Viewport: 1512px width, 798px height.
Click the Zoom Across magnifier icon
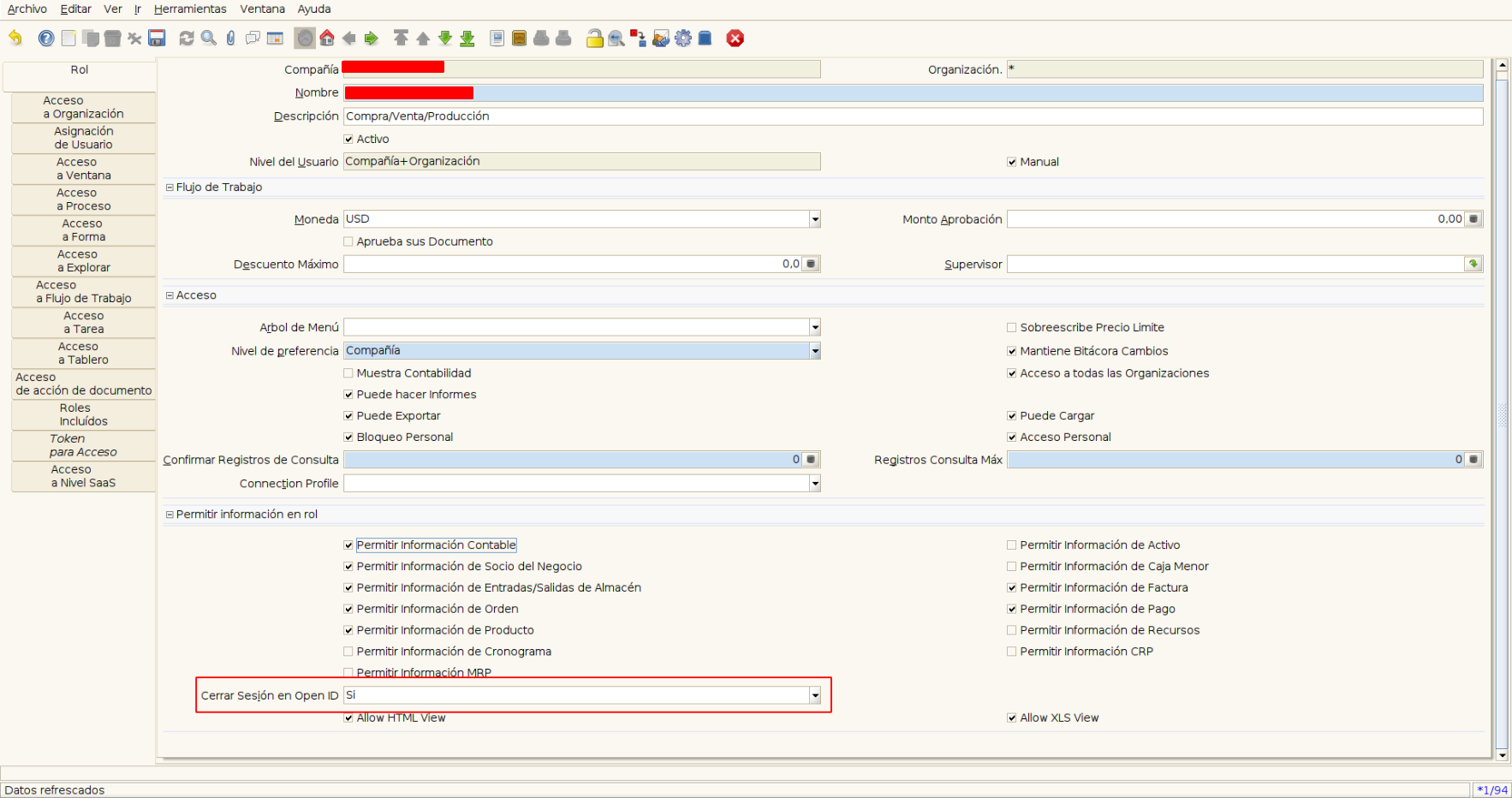coord(616,38)
